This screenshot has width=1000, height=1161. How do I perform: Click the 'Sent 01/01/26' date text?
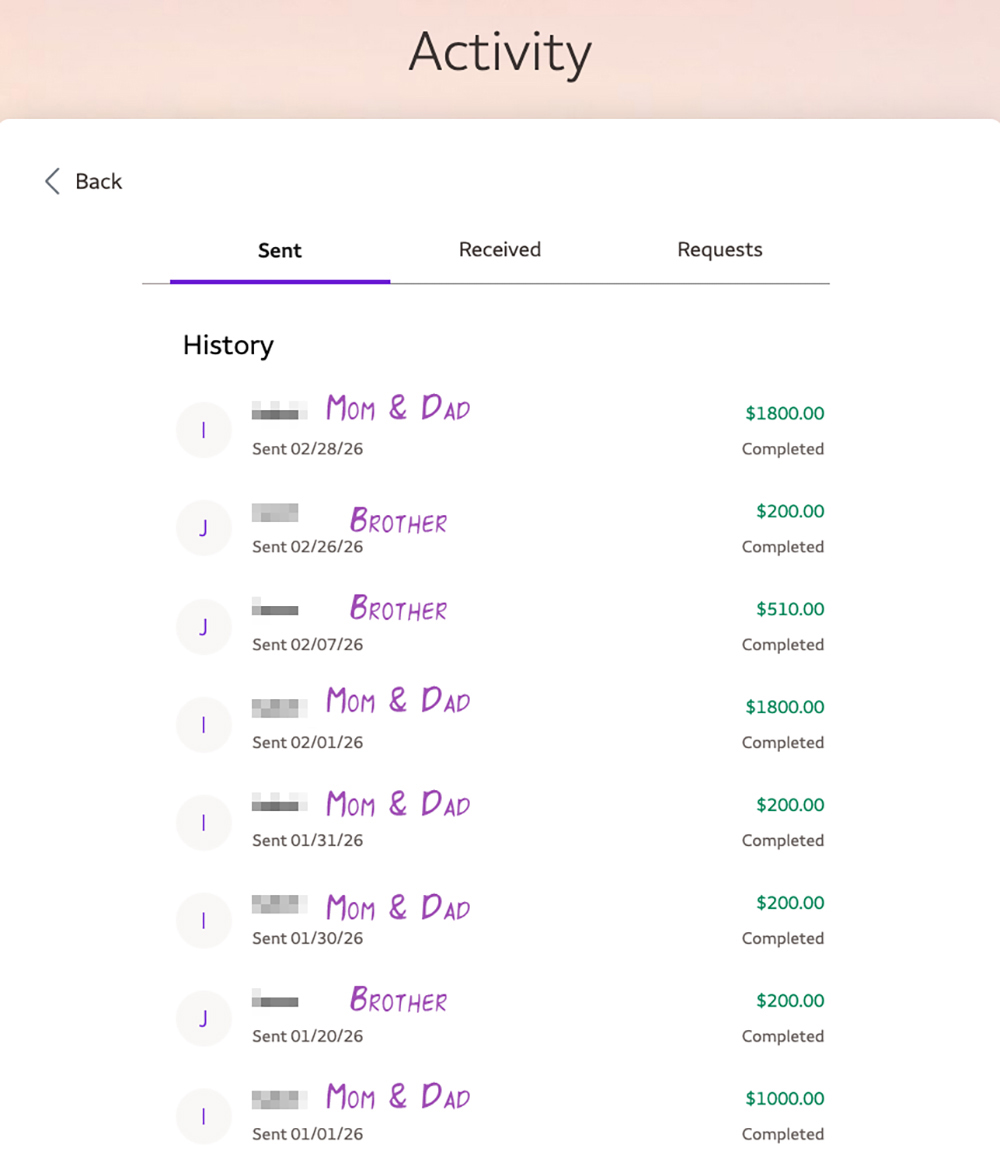[307, 1134]
